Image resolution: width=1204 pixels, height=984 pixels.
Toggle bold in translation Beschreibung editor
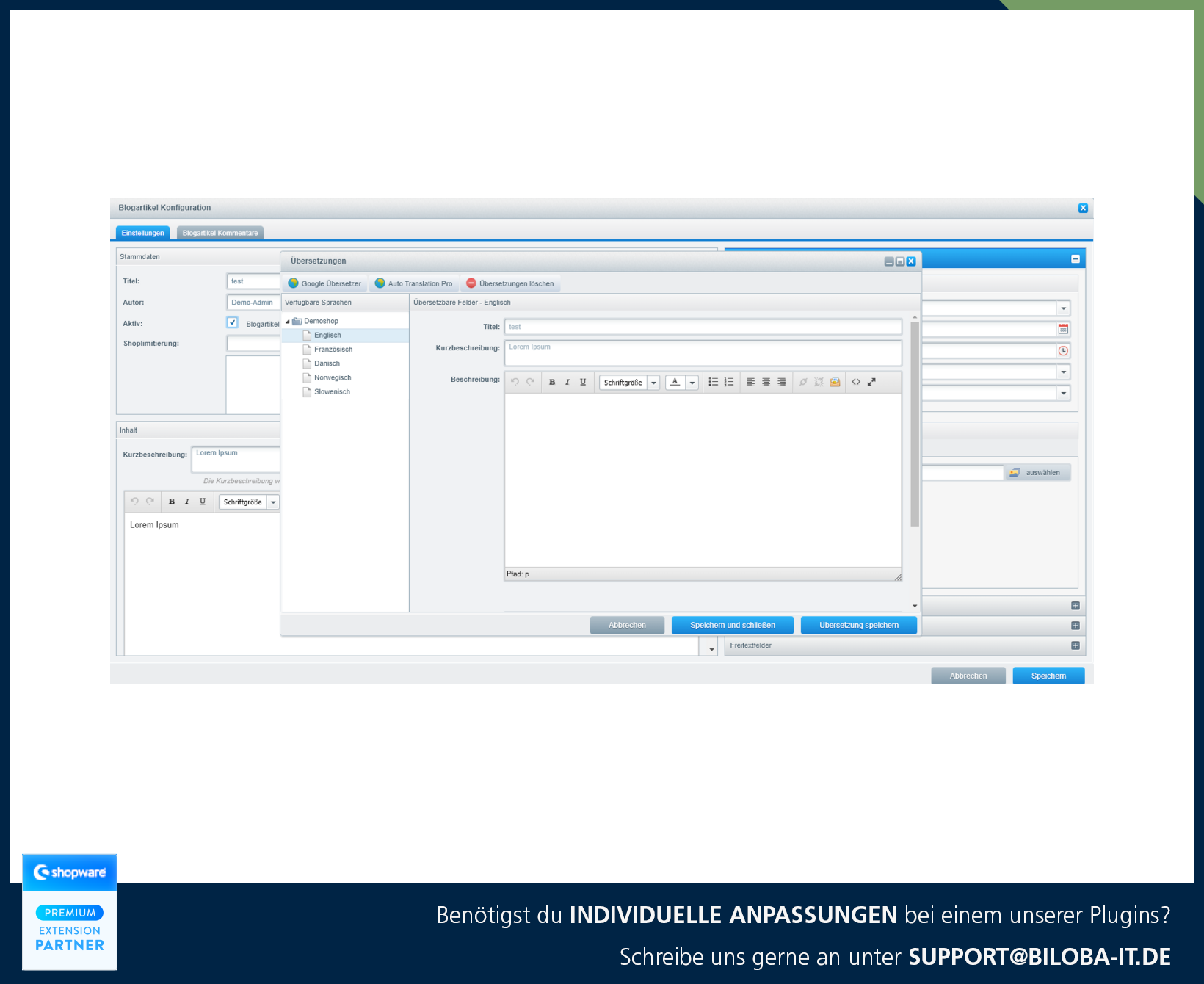tap(552, 382)
